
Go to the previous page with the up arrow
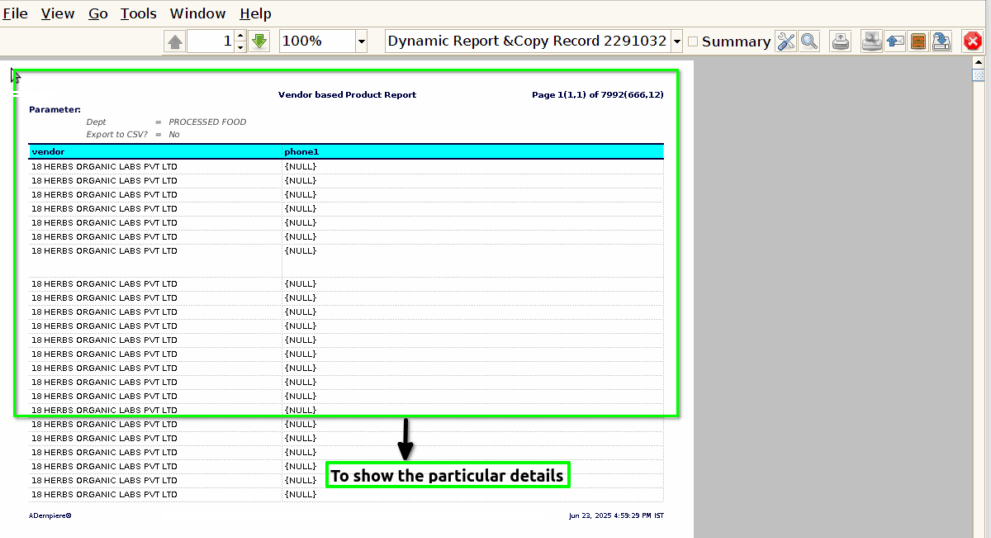175,42
